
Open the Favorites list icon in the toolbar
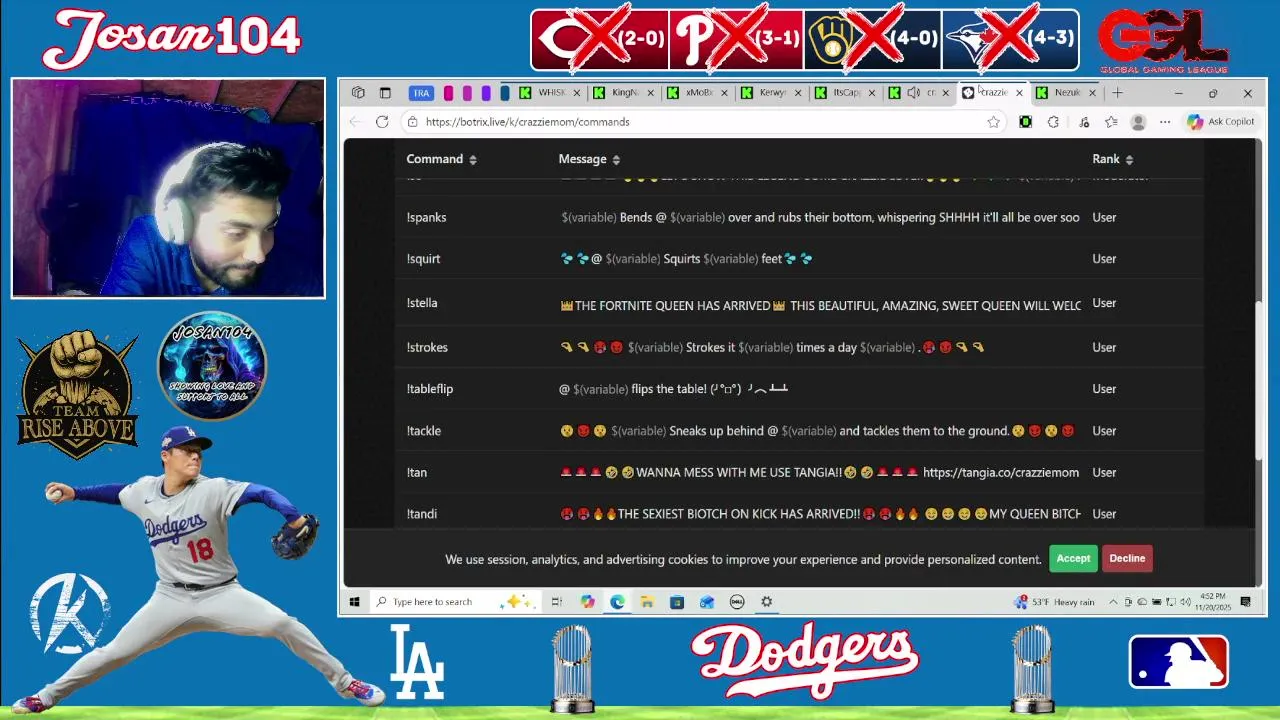[x=1111, y=122]
